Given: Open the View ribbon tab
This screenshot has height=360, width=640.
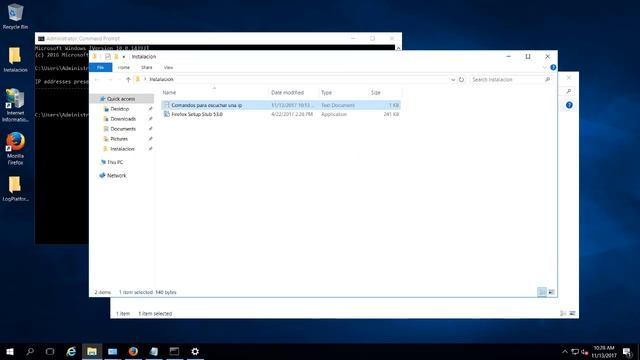Looking at the screenshot, I should click(x=168, y=67).
